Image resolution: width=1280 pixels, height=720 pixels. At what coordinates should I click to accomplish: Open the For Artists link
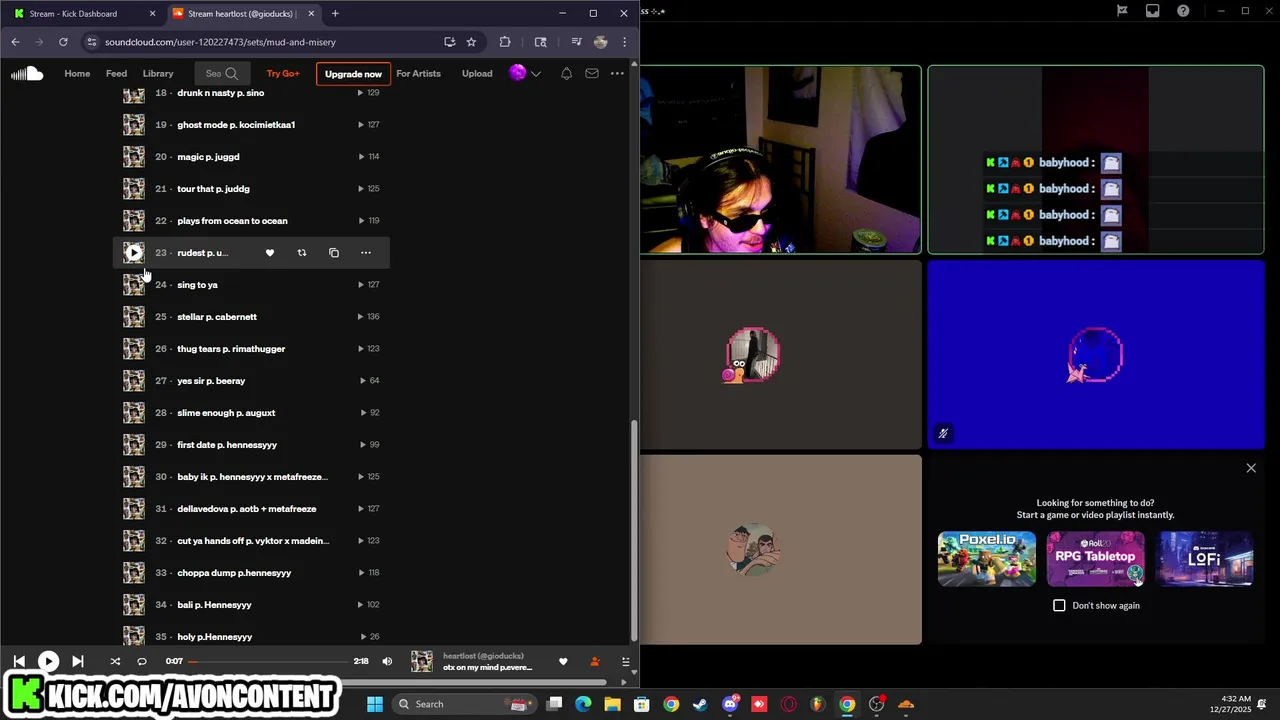click(418, 73)
